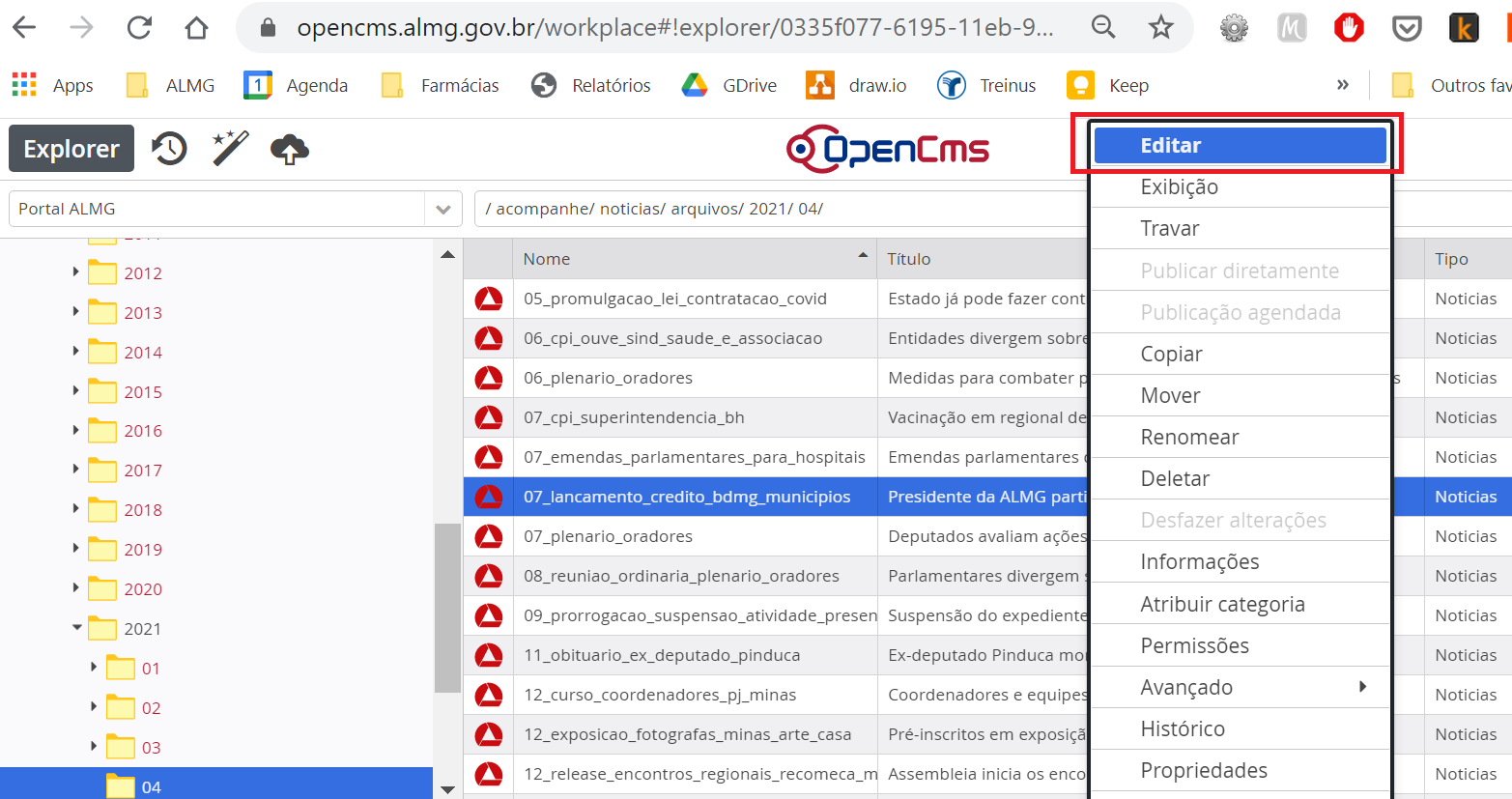The width and height of the screenshot is (1512, 799).
Task: Expand the 2019 folder in tree
Action: coord(75,548)
